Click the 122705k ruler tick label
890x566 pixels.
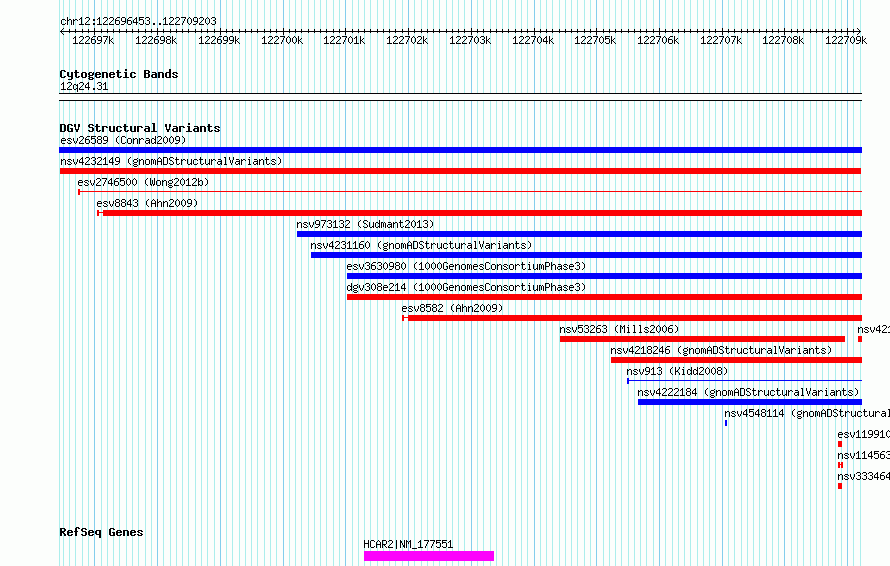point(595,40)
